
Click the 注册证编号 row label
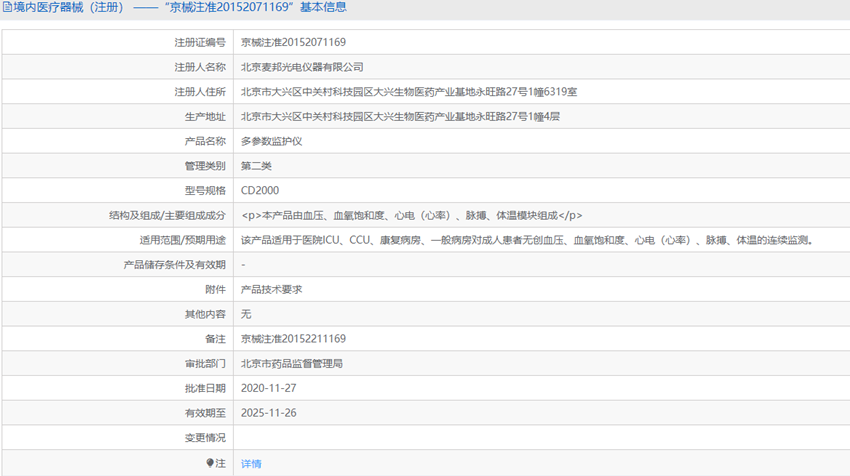coord(199,42)
